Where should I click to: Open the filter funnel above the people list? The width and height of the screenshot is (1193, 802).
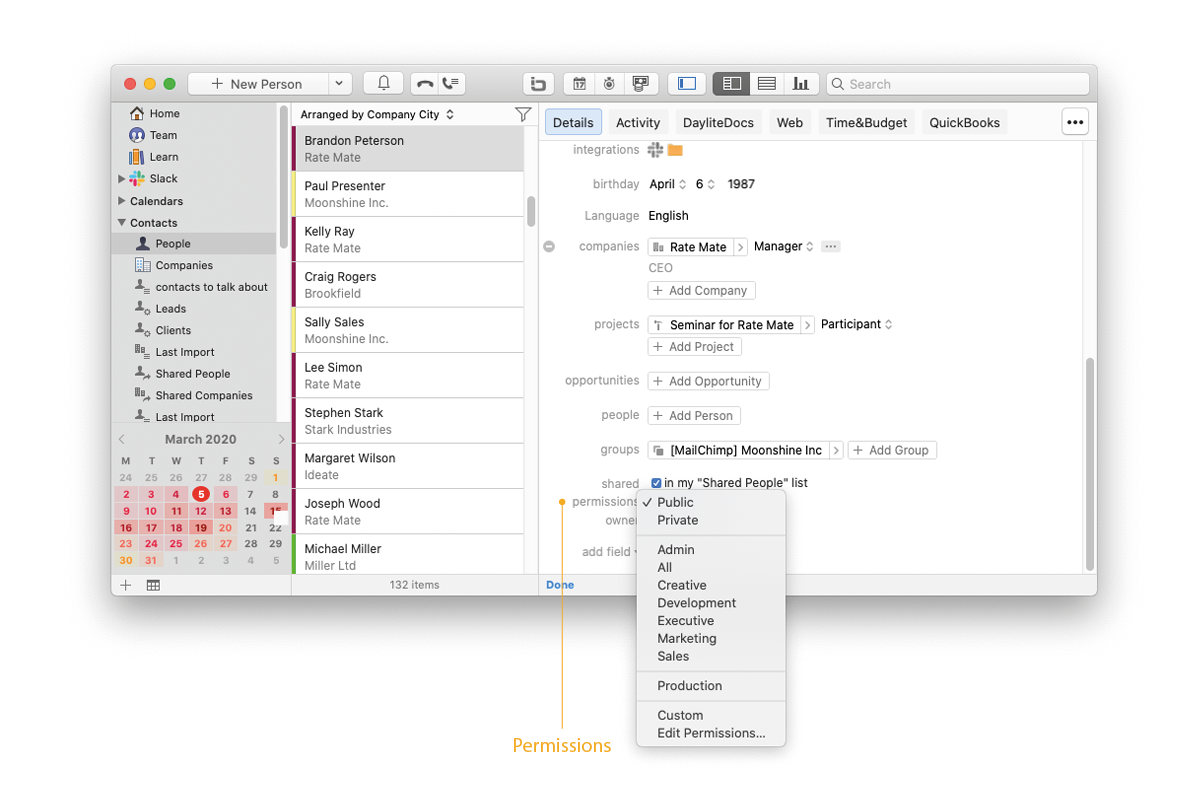click(x=523, y=114)
